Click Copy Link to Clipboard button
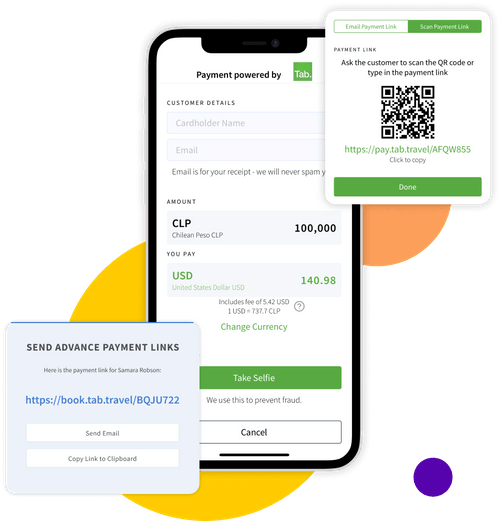Viewport: 500px width, 521px height. [102, 458]
